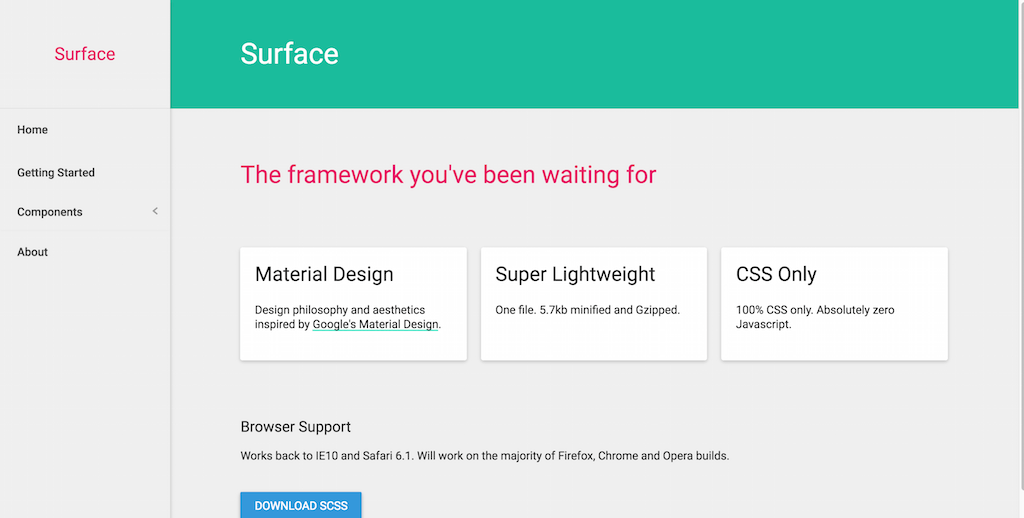Click the framework tagline heading

(x=448, y=175)
